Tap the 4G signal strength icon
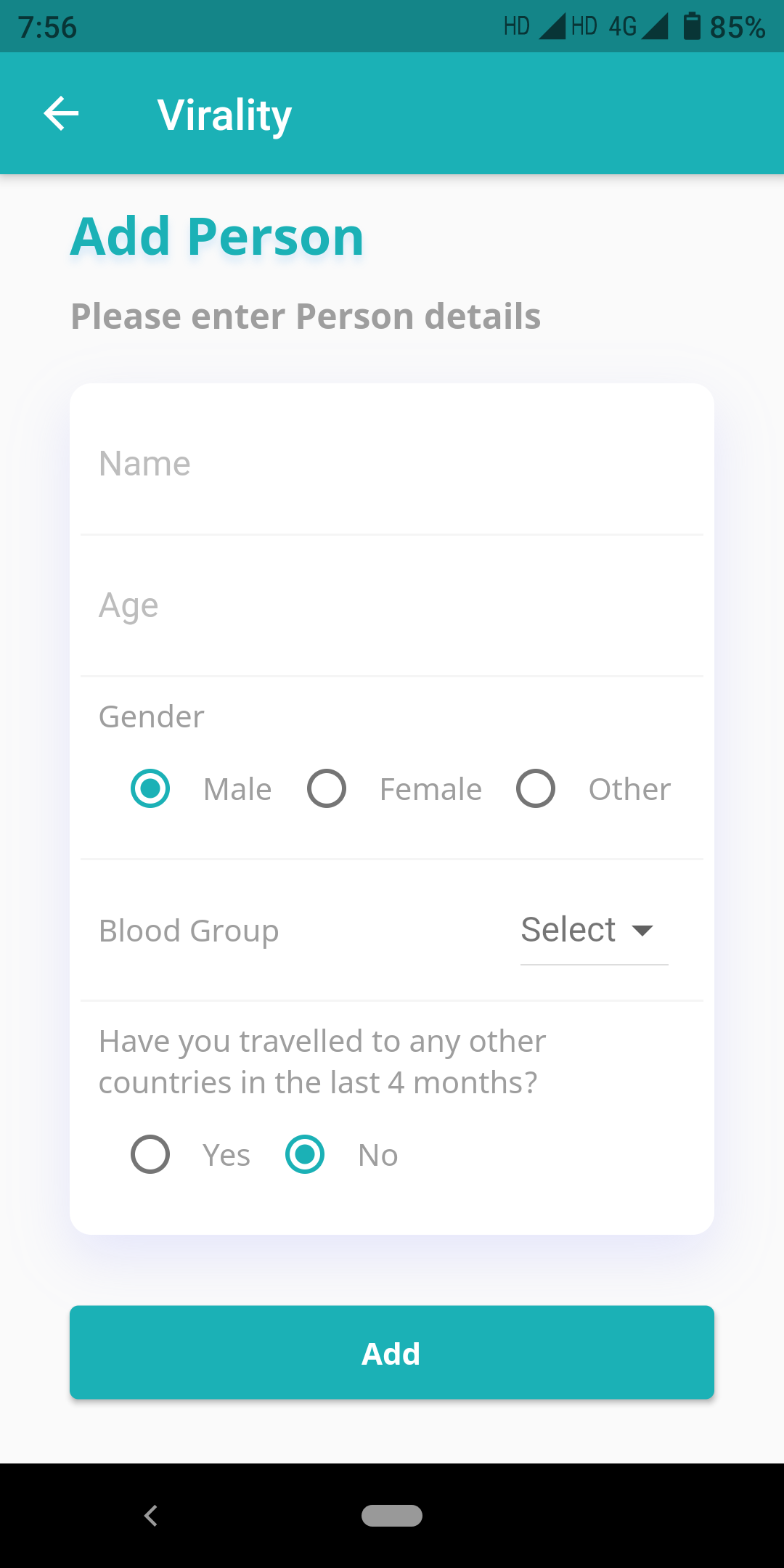The height and width of the screenshot is (1568, 784). click(655, 27)
